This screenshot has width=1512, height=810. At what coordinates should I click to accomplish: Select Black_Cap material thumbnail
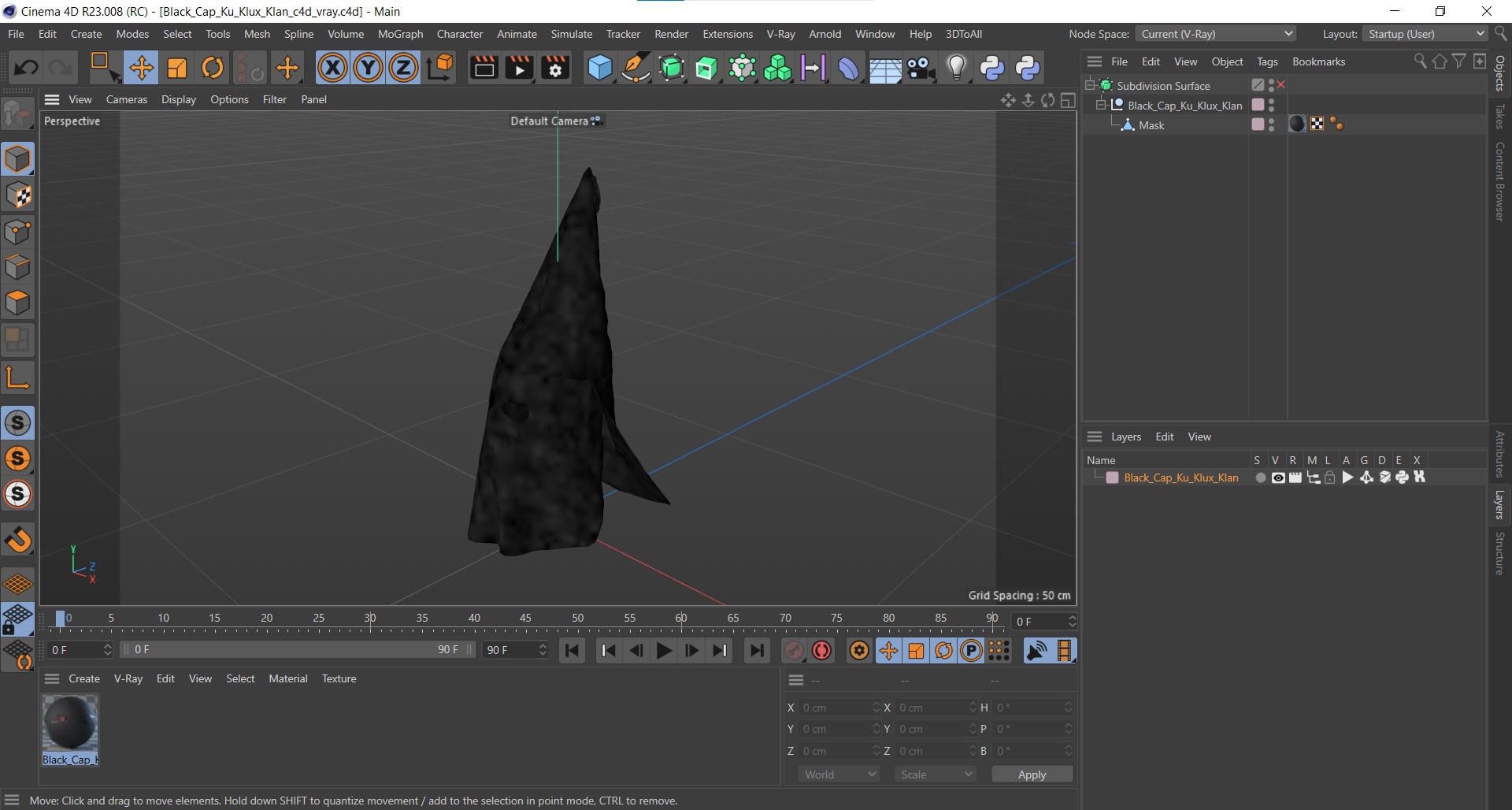70,723
